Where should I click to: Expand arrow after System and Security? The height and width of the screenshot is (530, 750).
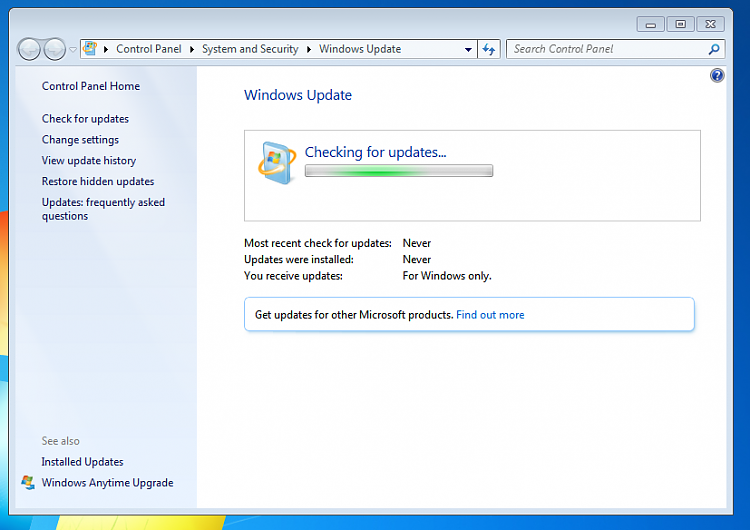click(x=309, y=49)
